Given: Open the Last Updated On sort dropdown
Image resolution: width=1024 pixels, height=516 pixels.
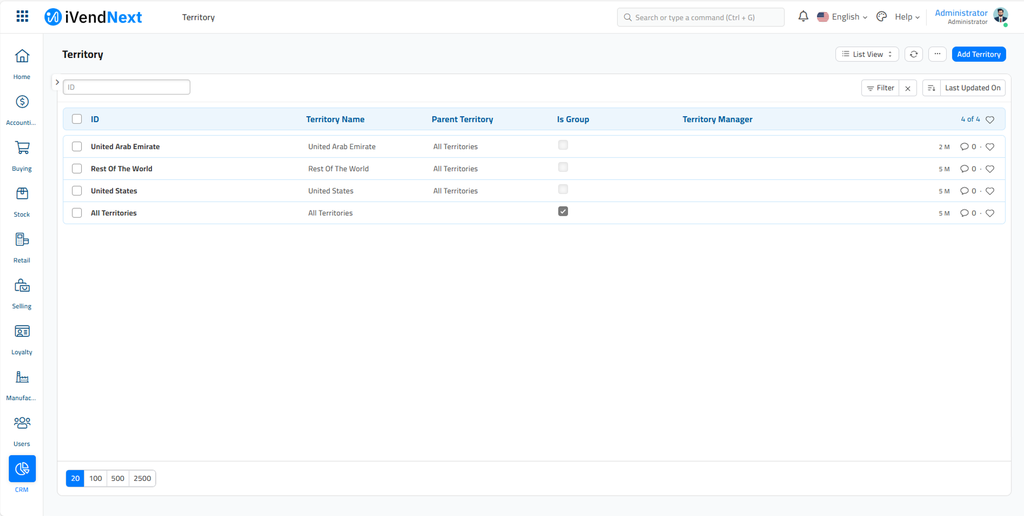Looking at the screenshot, I should click(x=972, y=88).
